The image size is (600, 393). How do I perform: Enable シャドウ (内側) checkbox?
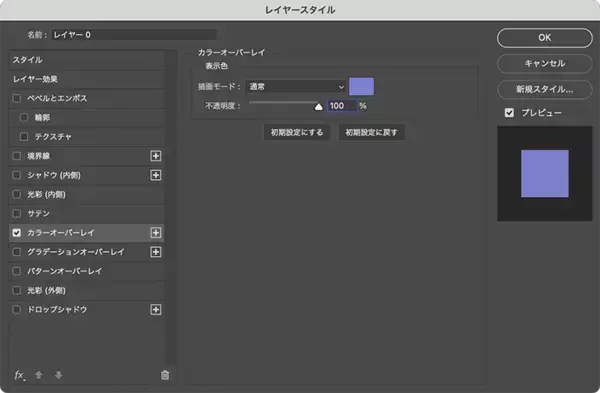(16, 175)
